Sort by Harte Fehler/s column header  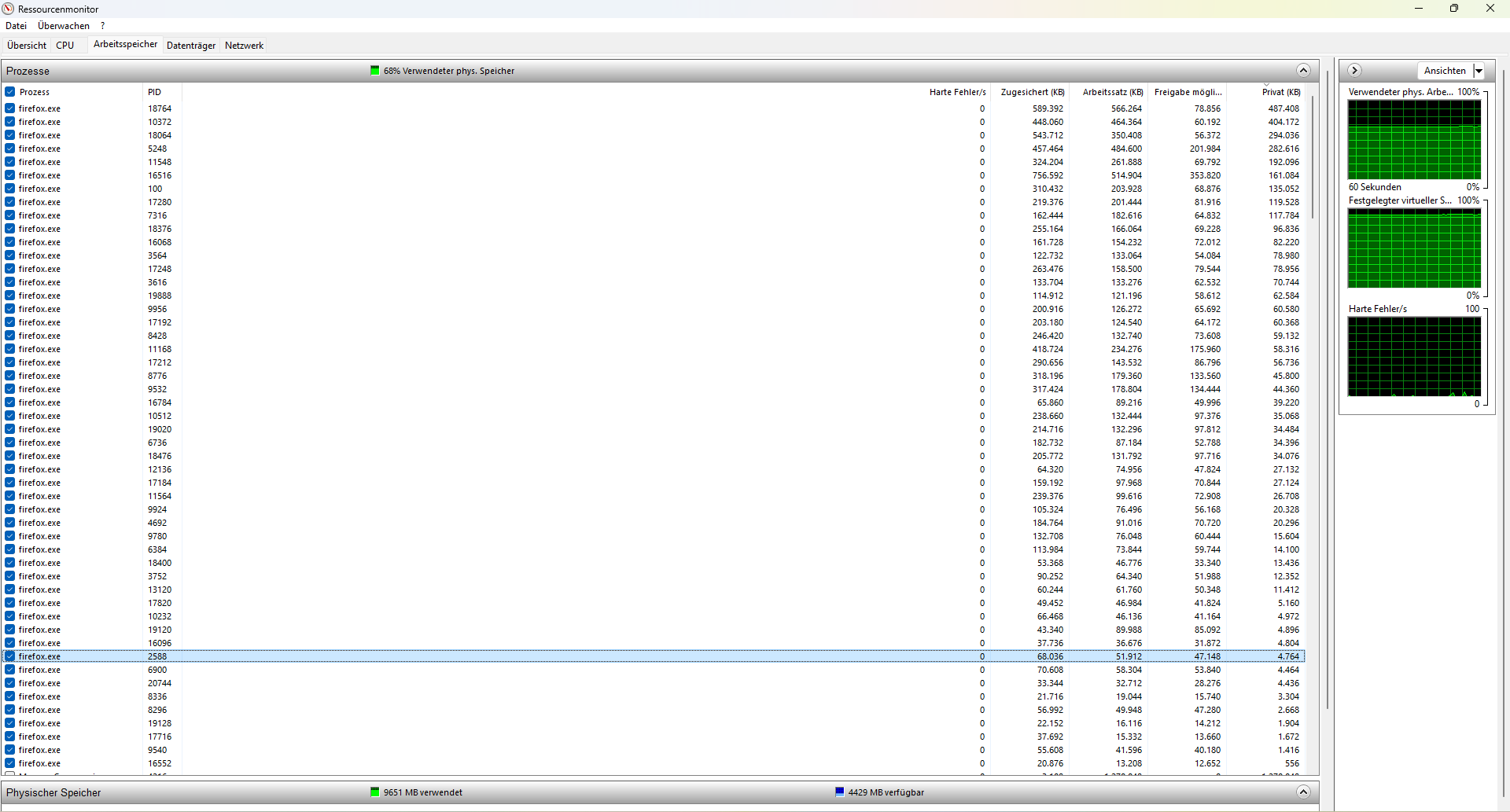pyautogui.click(x=957, y=92)
